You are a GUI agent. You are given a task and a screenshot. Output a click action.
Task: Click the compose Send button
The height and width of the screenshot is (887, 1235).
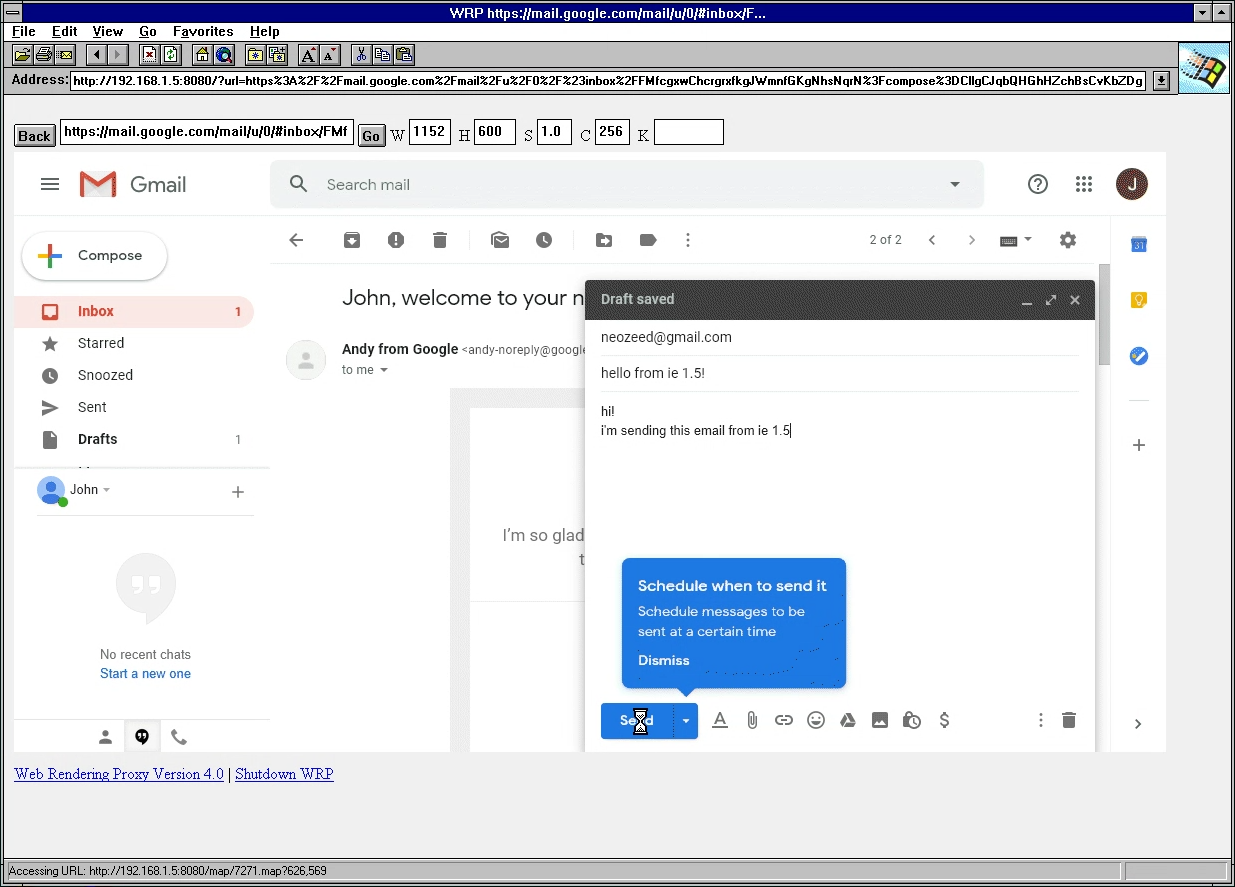tap(637, 720)
